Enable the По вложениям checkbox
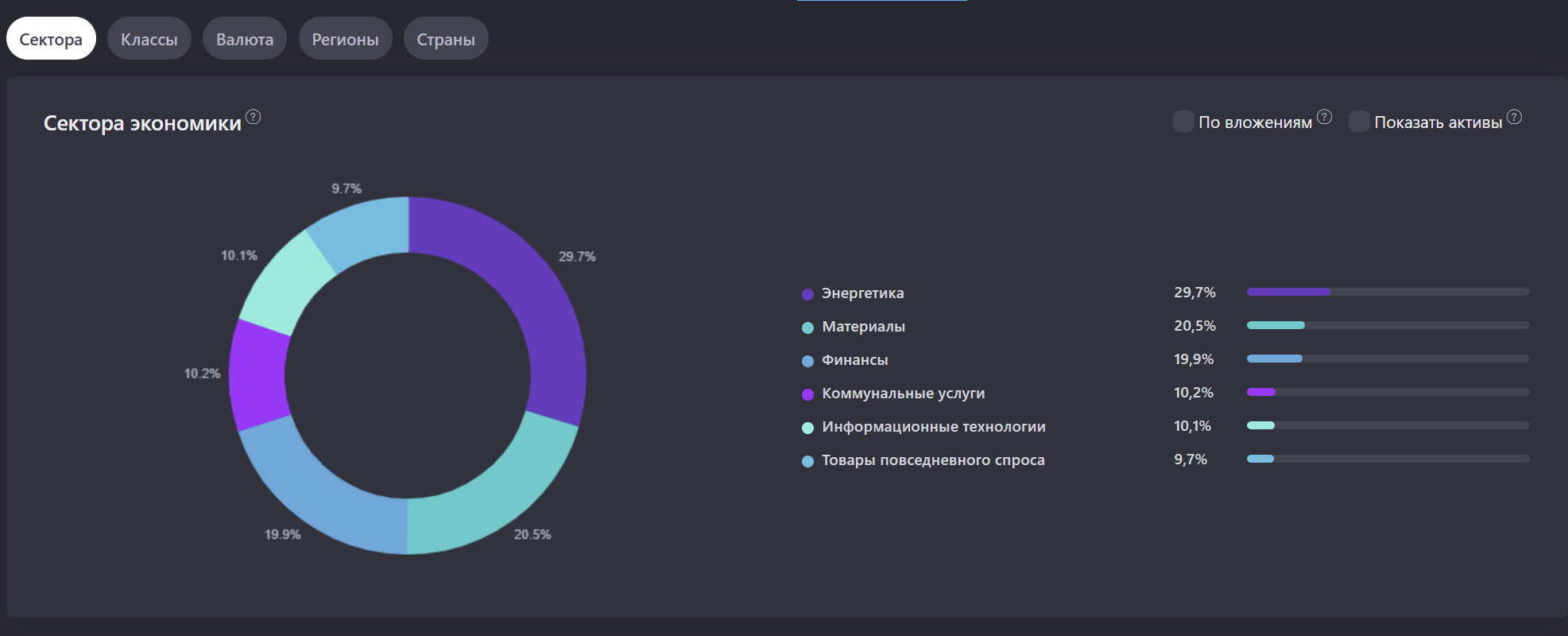The width and height of the screenshot is (1568, 636). coord(1183,122)
